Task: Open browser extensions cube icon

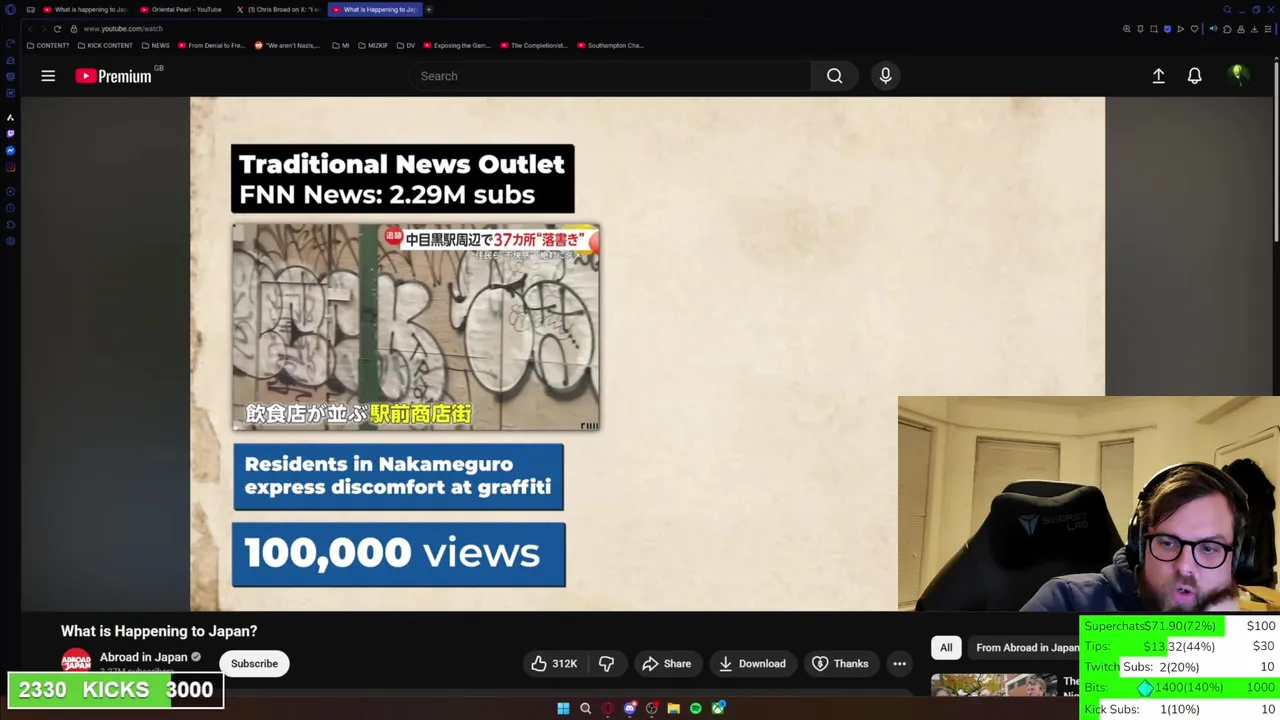Action: pyautogui.click(x=1227, y=29)
